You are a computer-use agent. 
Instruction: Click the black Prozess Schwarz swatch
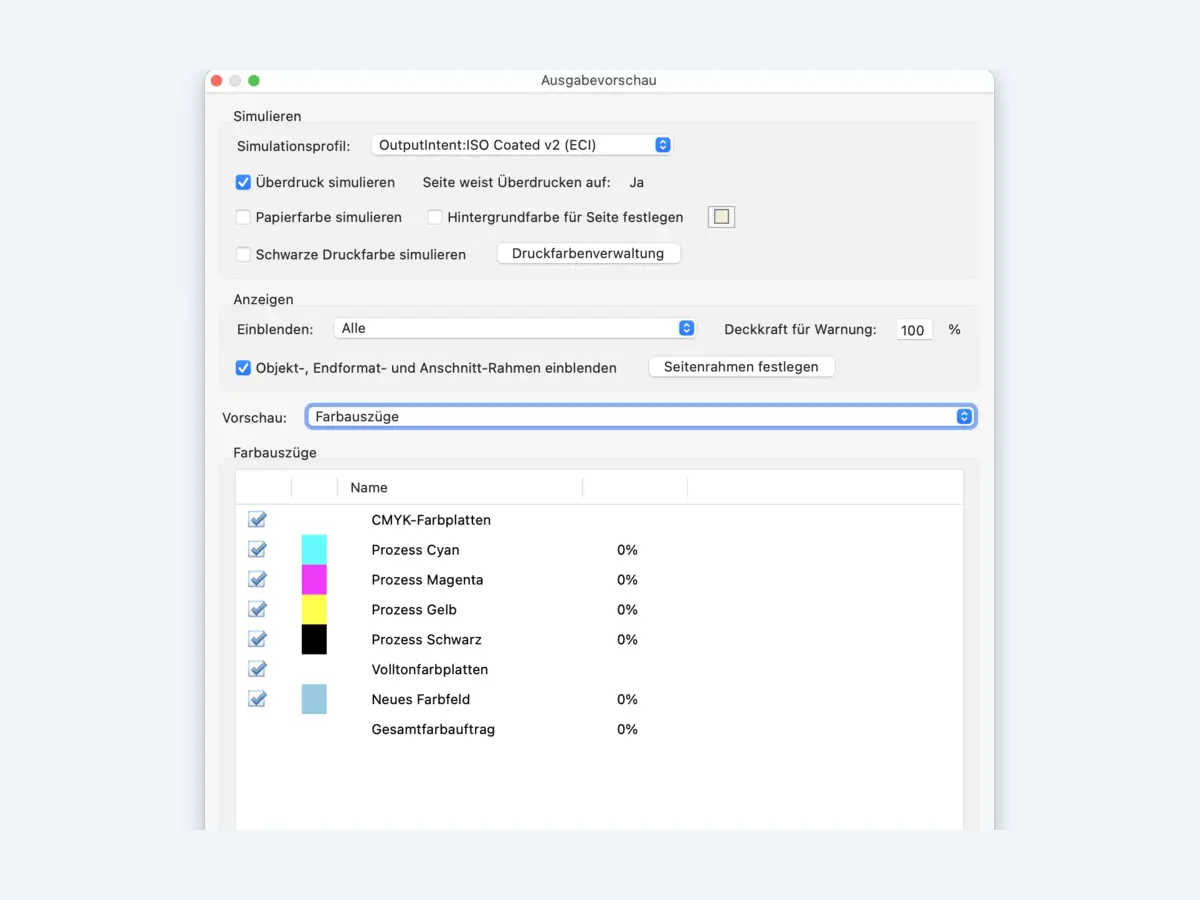[314, 640]
